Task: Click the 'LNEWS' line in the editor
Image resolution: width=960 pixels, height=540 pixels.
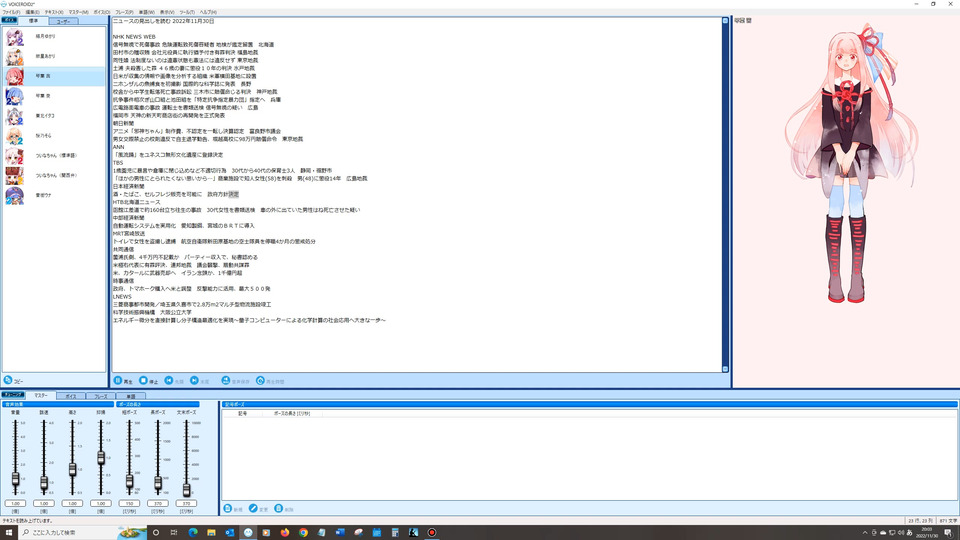Action: tap(122, 296)
